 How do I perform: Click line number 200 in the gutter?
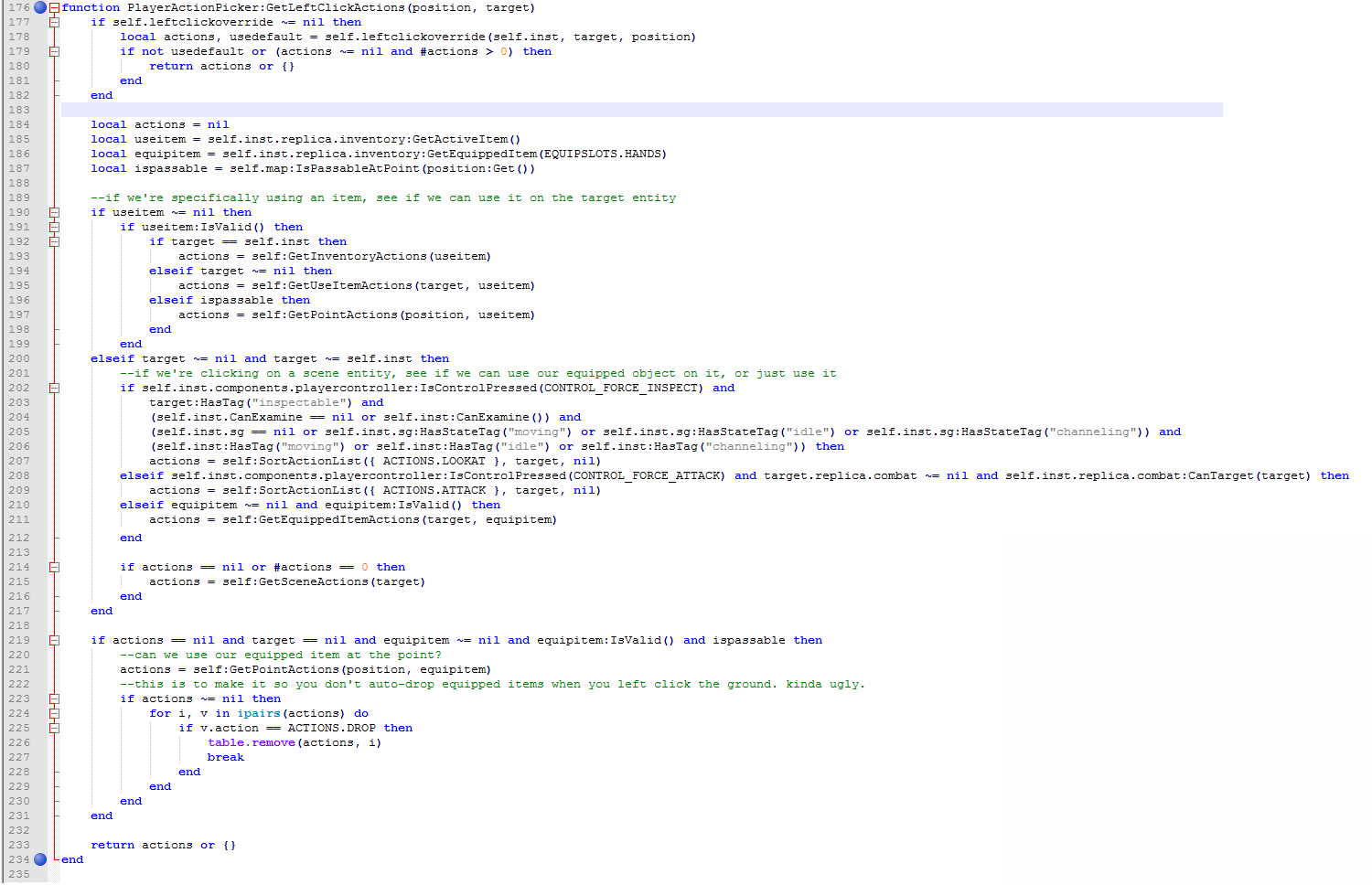(18, 358)
